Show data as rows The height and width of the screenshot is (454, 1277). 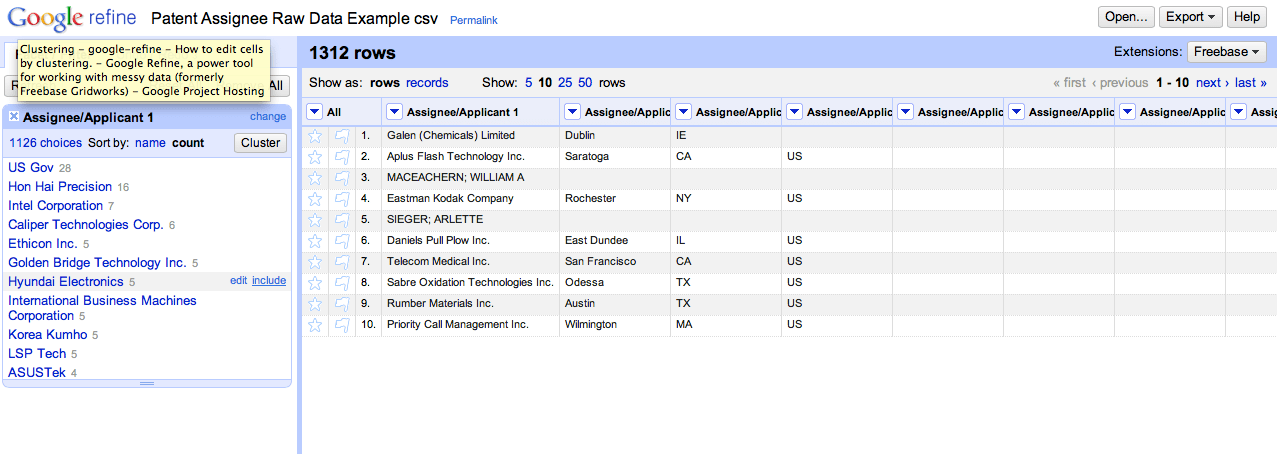(x=385, y=83)
